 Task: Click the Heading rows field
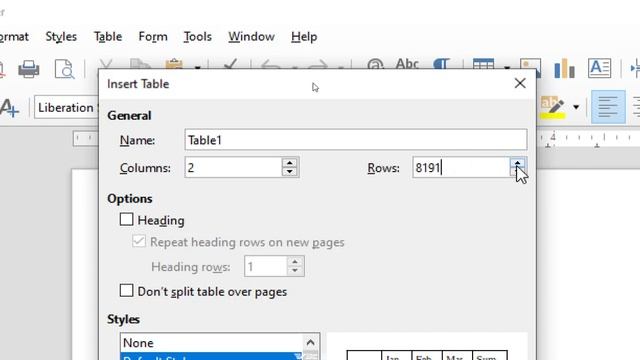coord(265,267)
